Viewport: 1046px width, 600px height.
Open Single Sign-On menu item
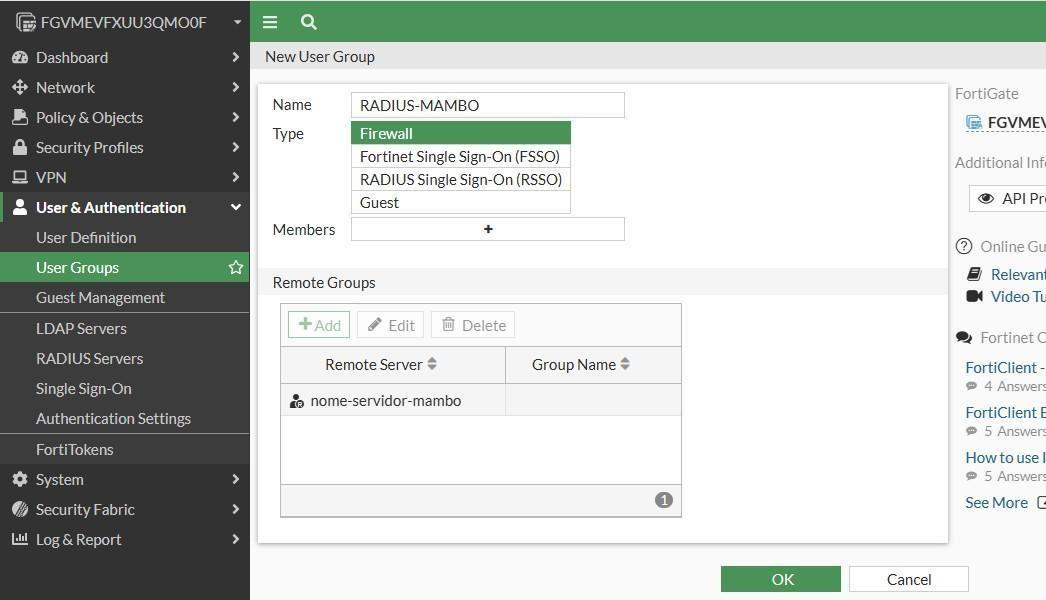click(125, 388)
